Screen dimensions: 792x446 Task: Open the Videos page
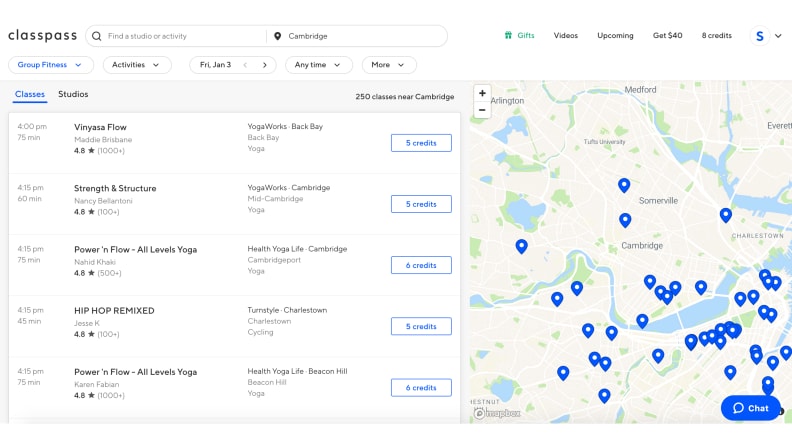tap(566, 35)
